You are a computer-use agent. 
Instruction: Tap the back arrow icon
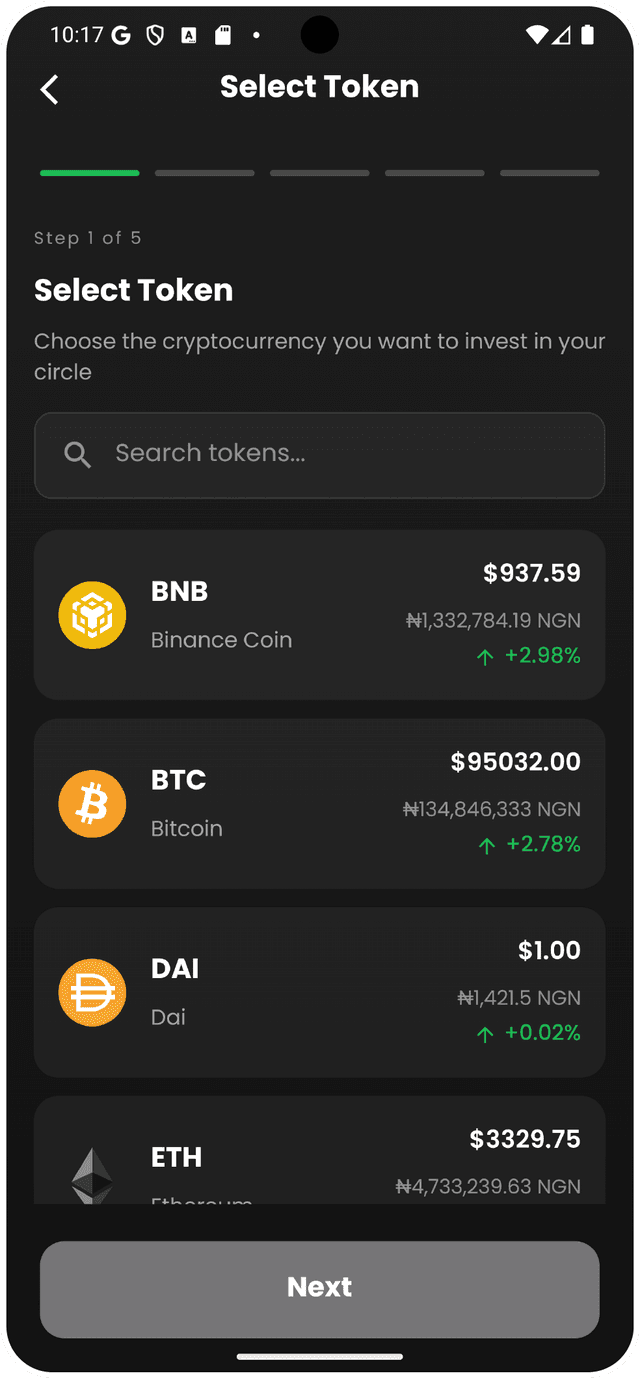48,89
